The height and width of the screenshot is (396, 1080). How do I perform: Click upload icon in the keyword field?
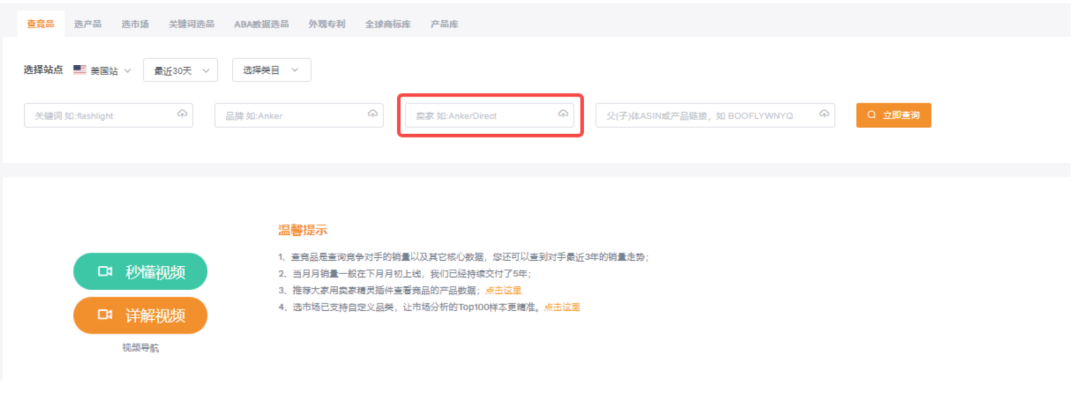[182, 114]
